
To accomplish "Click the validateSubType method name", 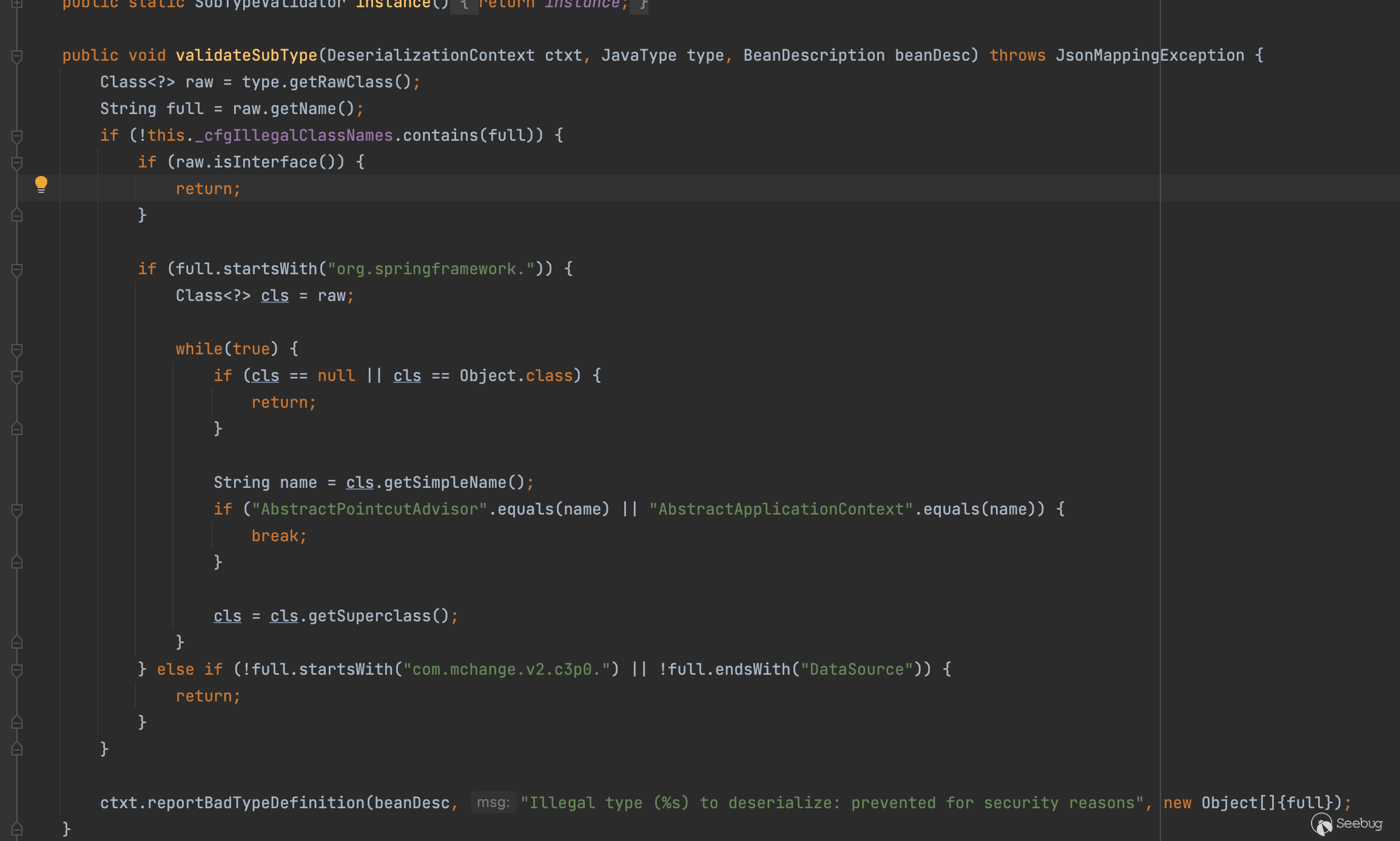I will (x=246, y=55).
